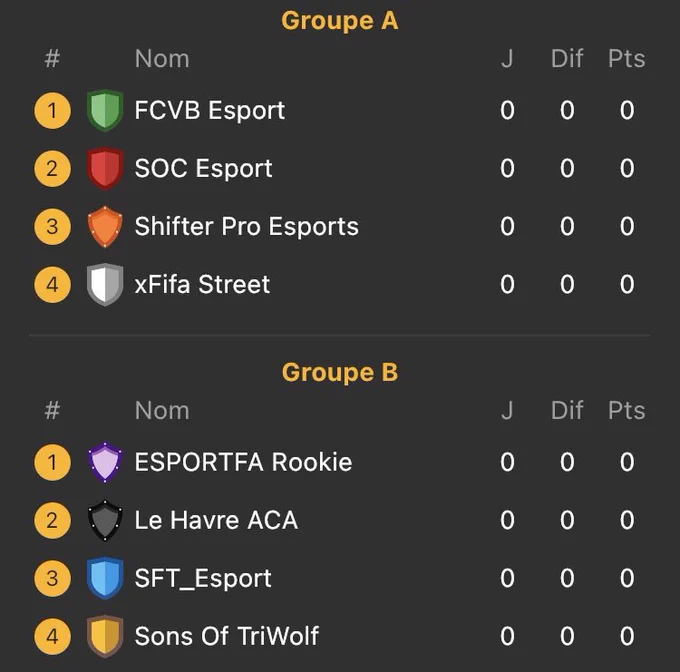This screenshot has height=672, width=680.
Task: Click the Pts column header in Groupe A
Action: click(x=626, y=59)
